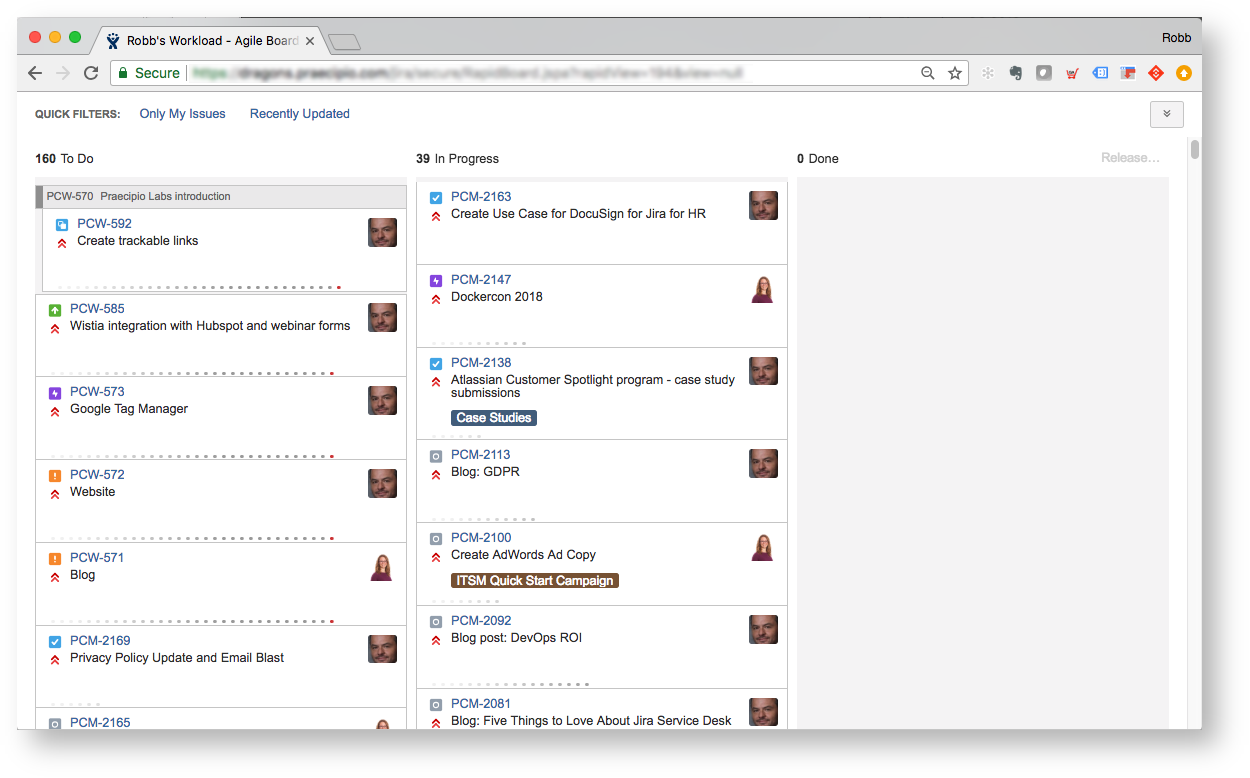Click the issue type icon of PCW-592
1250x778 pixels.
62,225
